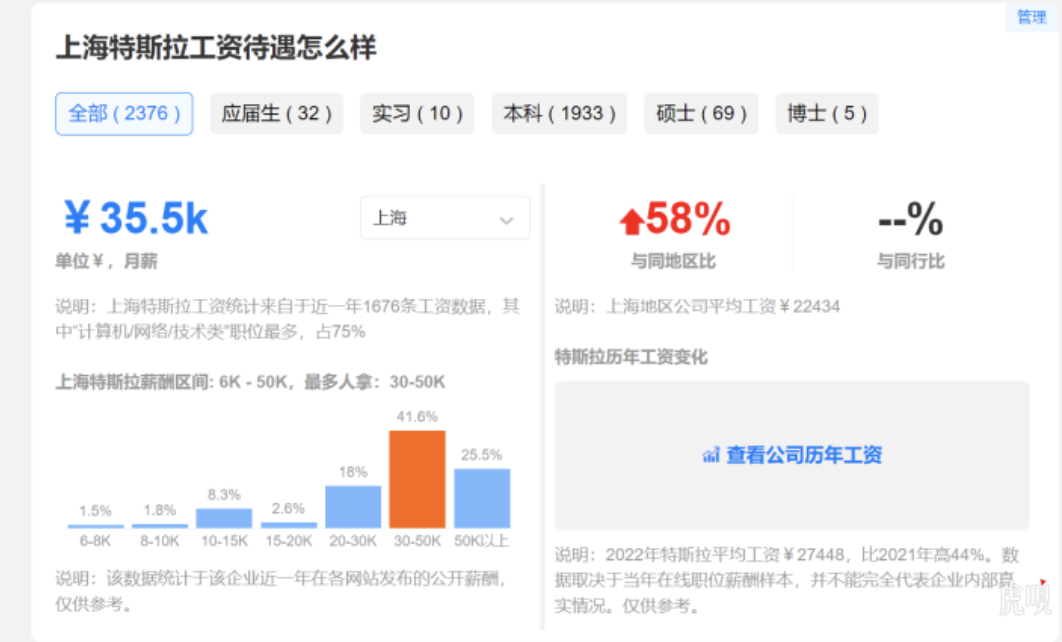Click the 10-15K salary bar
The width and height of the screenshot is (1062, 642).
(224, 518)
